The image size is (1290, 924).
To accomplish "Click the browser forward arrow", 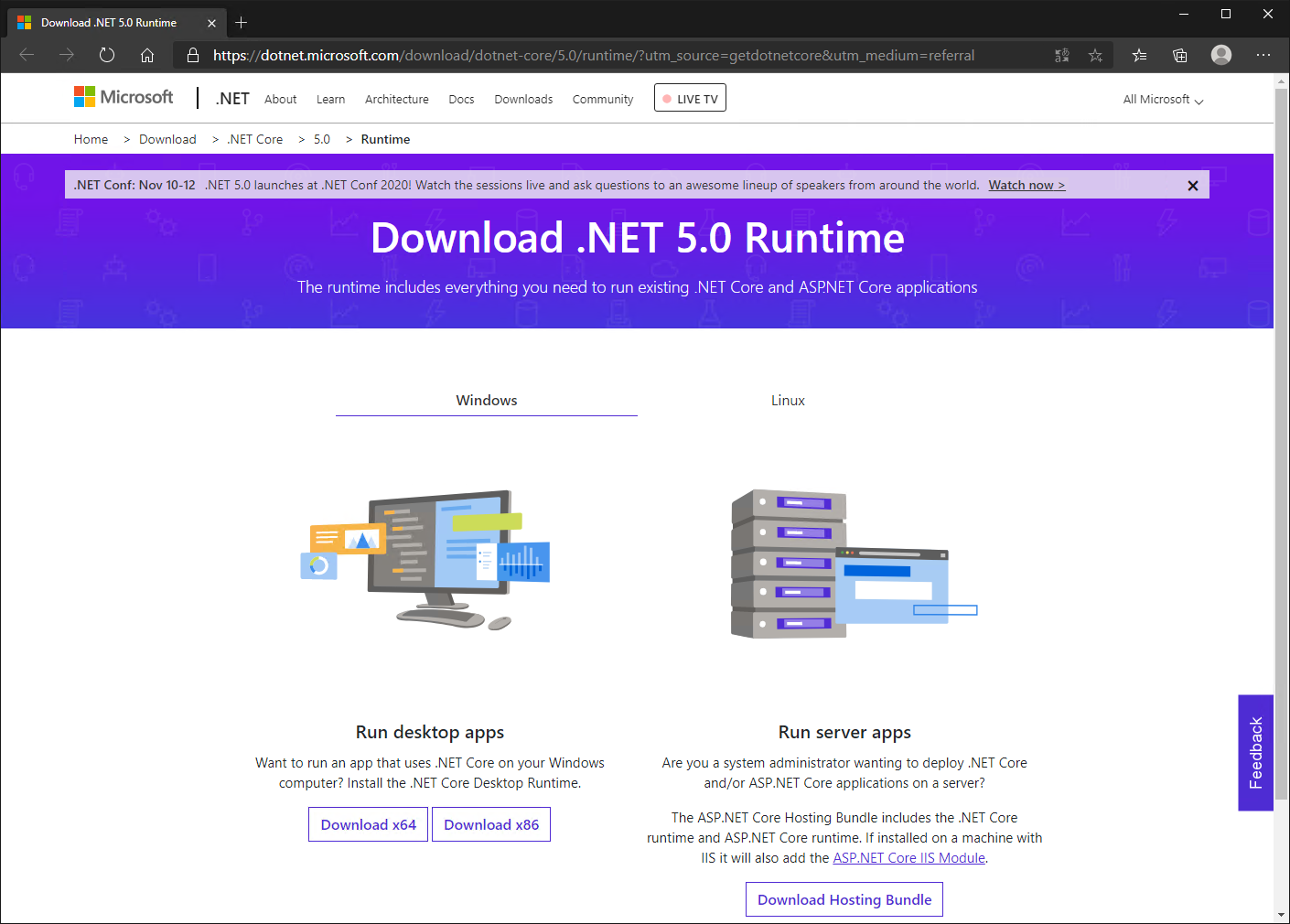I will (x=67, y=55).
